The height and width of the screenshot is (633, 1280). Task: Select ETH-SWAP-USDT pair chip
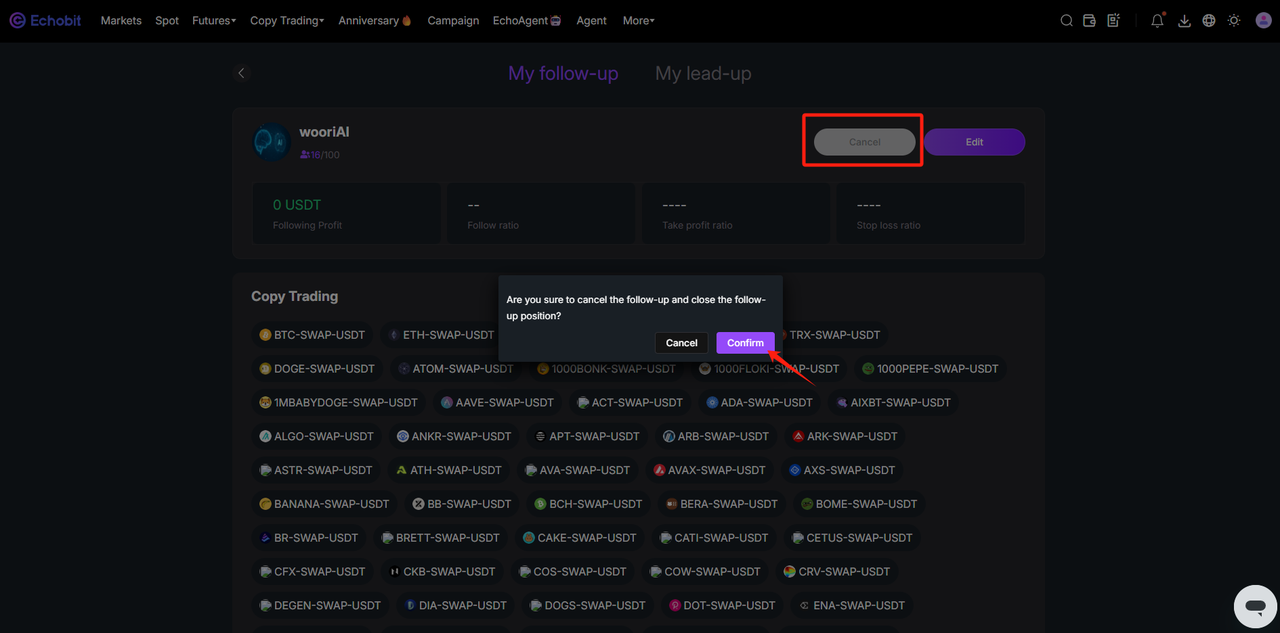tap(441, 335)
